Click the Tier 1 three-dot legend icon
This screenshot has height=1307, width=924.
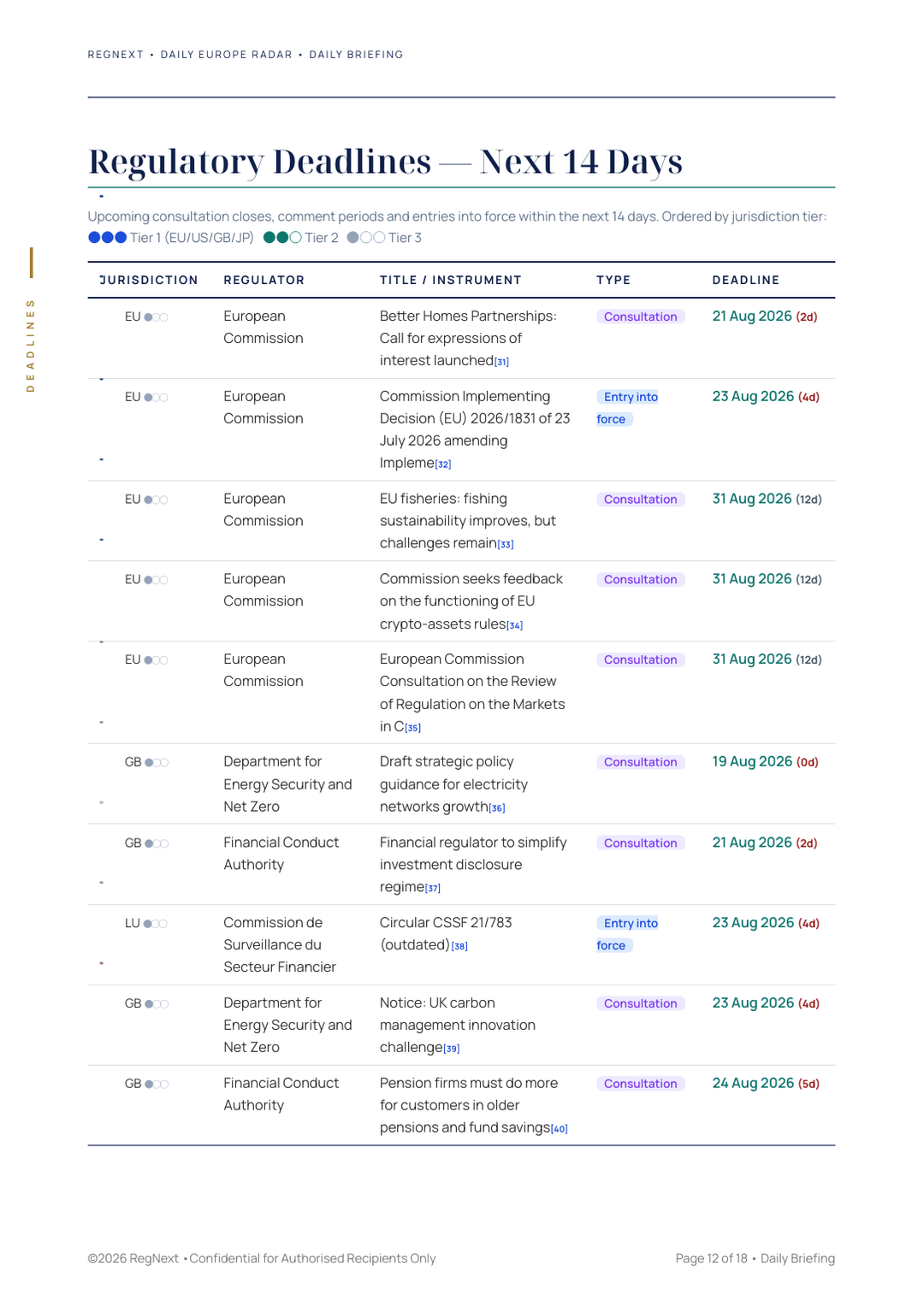tap(108, 238)
